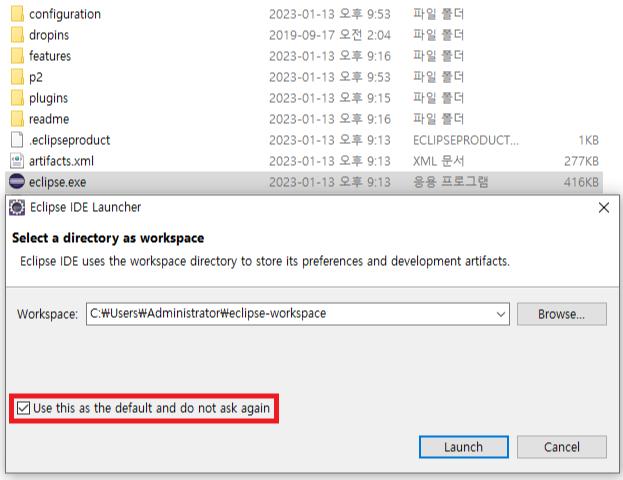Select the configuration folder name
This screenshot has width=623, height=480.
(x=65, y=14)
